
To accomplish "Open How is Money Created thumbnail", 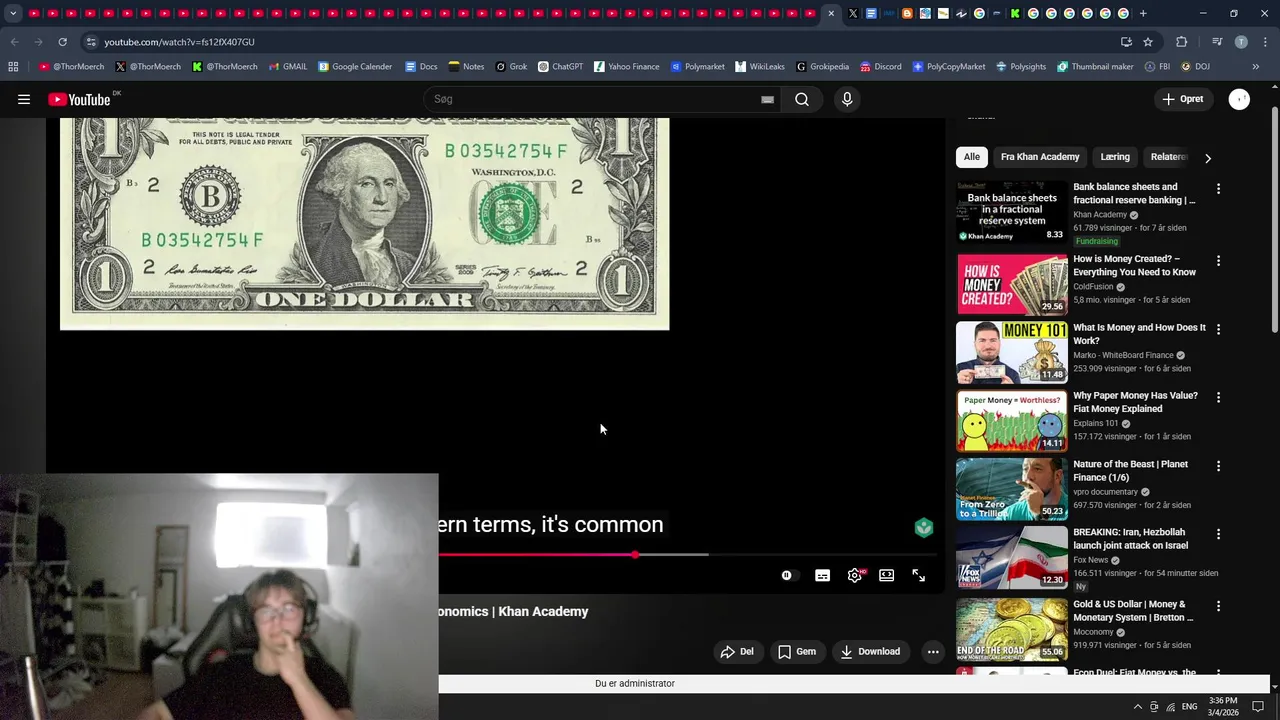I will click(1012, 284).
